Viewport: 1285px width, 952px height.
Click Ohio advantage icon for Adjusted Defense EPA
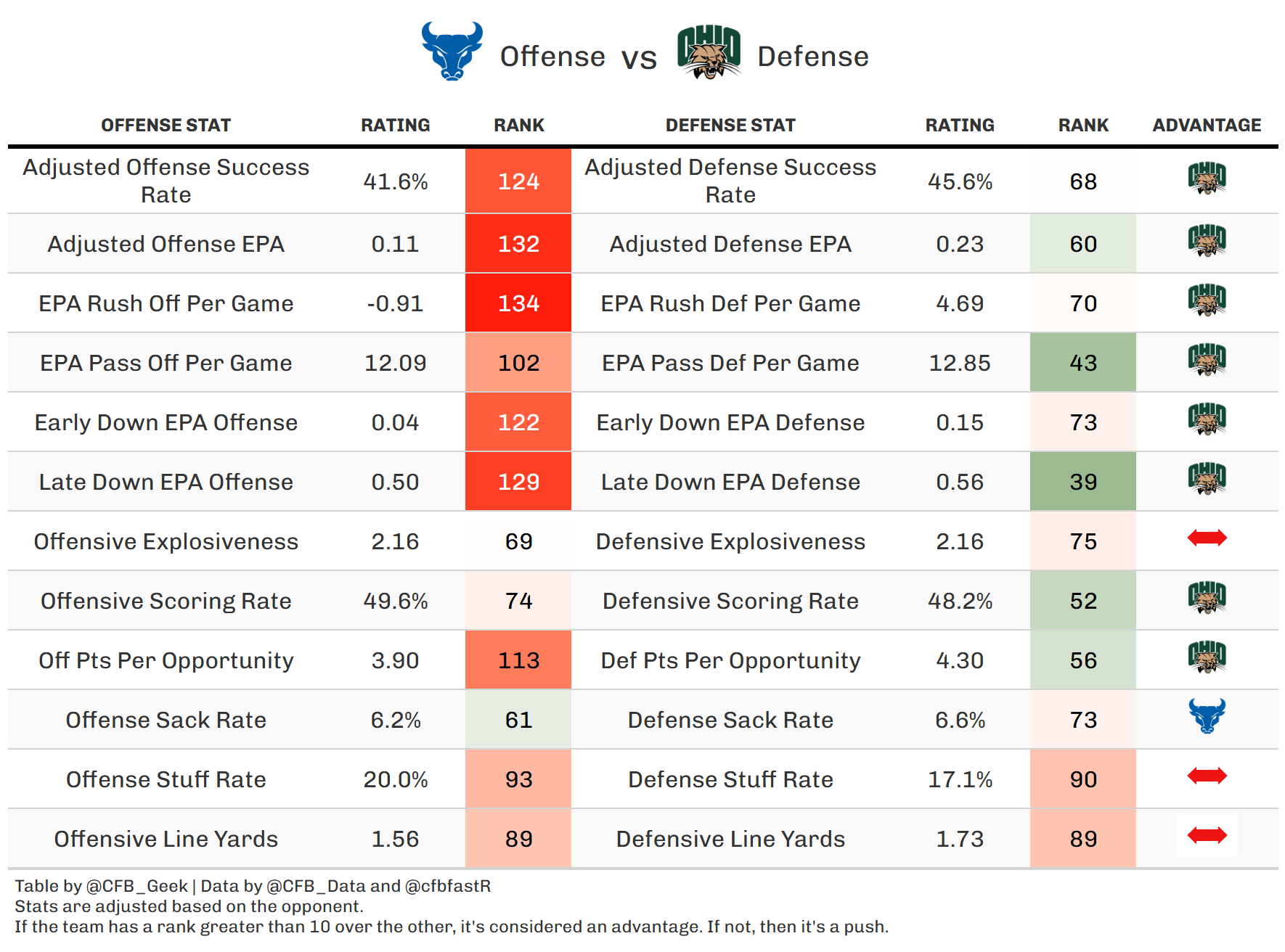click(1207, 241)
